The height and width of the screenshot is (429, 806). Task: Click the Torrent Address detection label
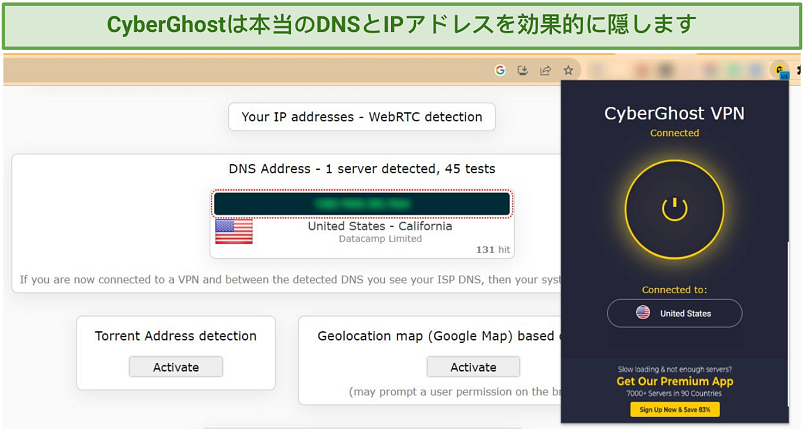(176, 336)
